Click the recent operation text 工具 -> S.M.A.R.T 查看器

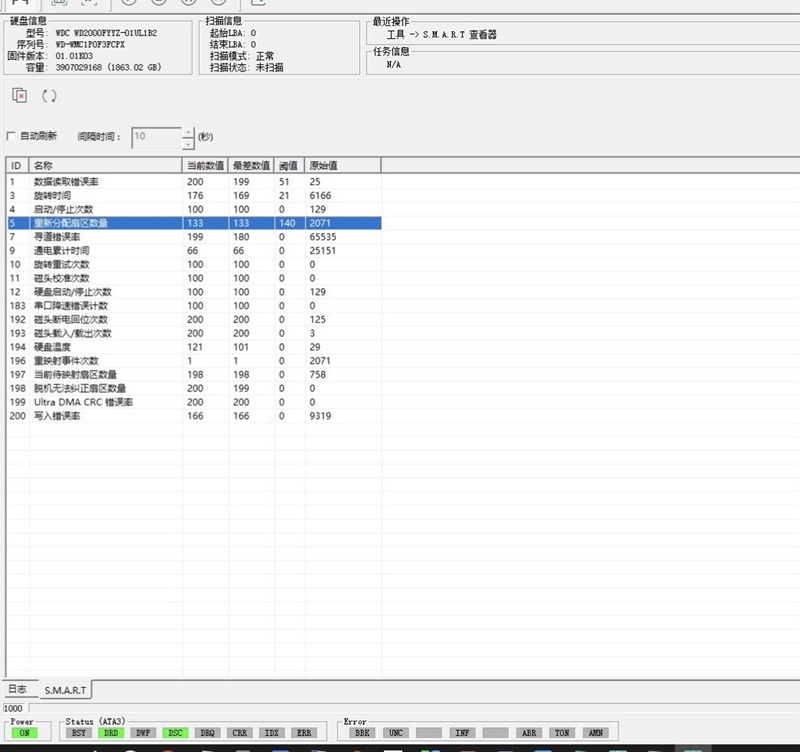pyautogui.click(x=441, y=35)
